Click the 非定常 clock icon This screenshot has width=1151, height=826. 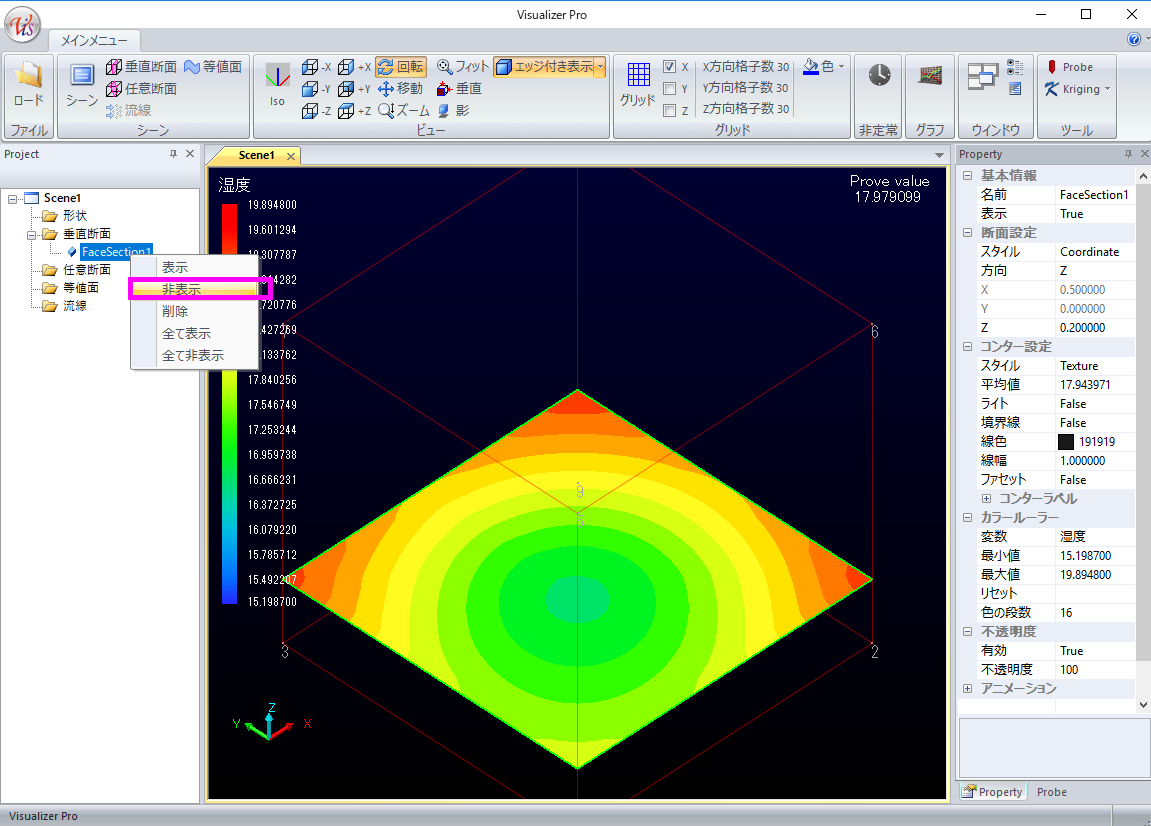pyautogui.click(x=879, y=76)
